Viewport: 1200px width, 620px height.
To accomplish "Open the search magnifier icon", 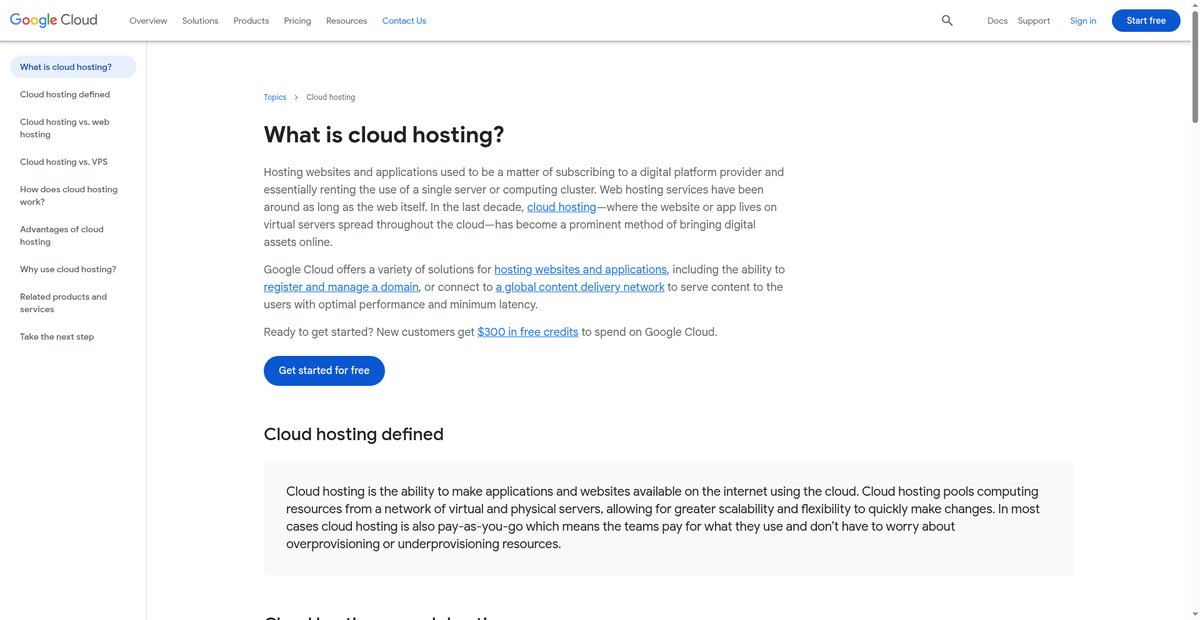I will (947, 20).
